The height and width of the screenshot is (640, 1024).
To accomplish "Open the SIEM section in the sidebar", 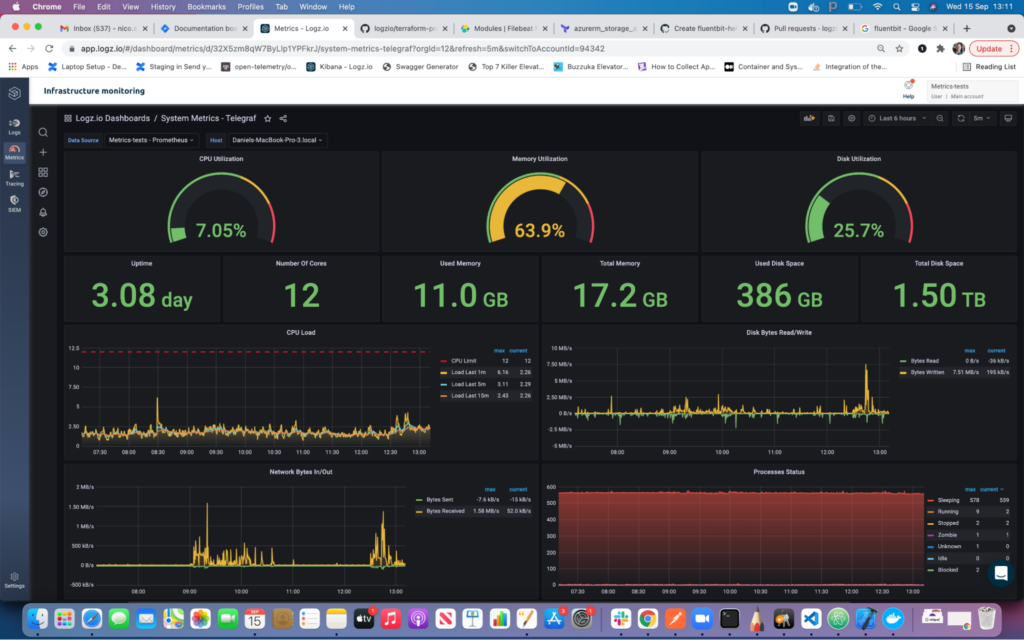I will (13, 205).
